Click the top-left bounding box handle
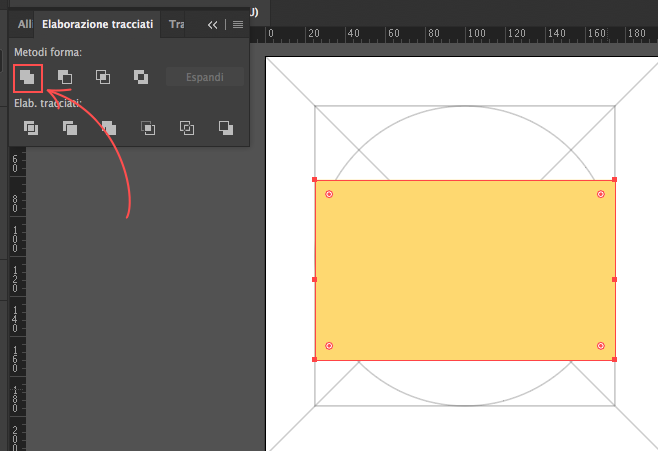The height and width of the screenshot is (451, 658). click(315, 180)
